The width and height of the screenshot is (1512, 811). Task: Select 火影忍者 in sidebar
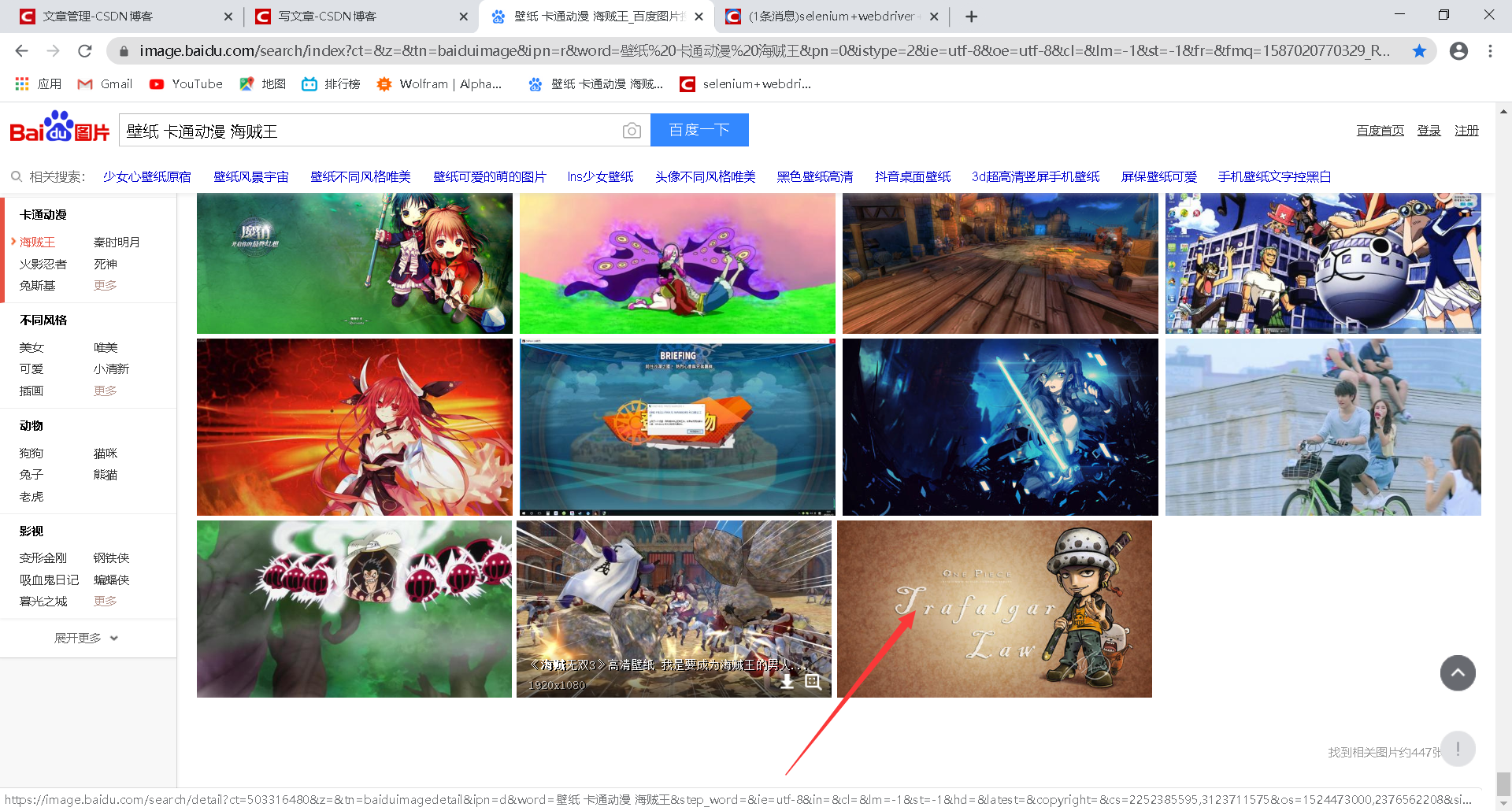point(43,264)
